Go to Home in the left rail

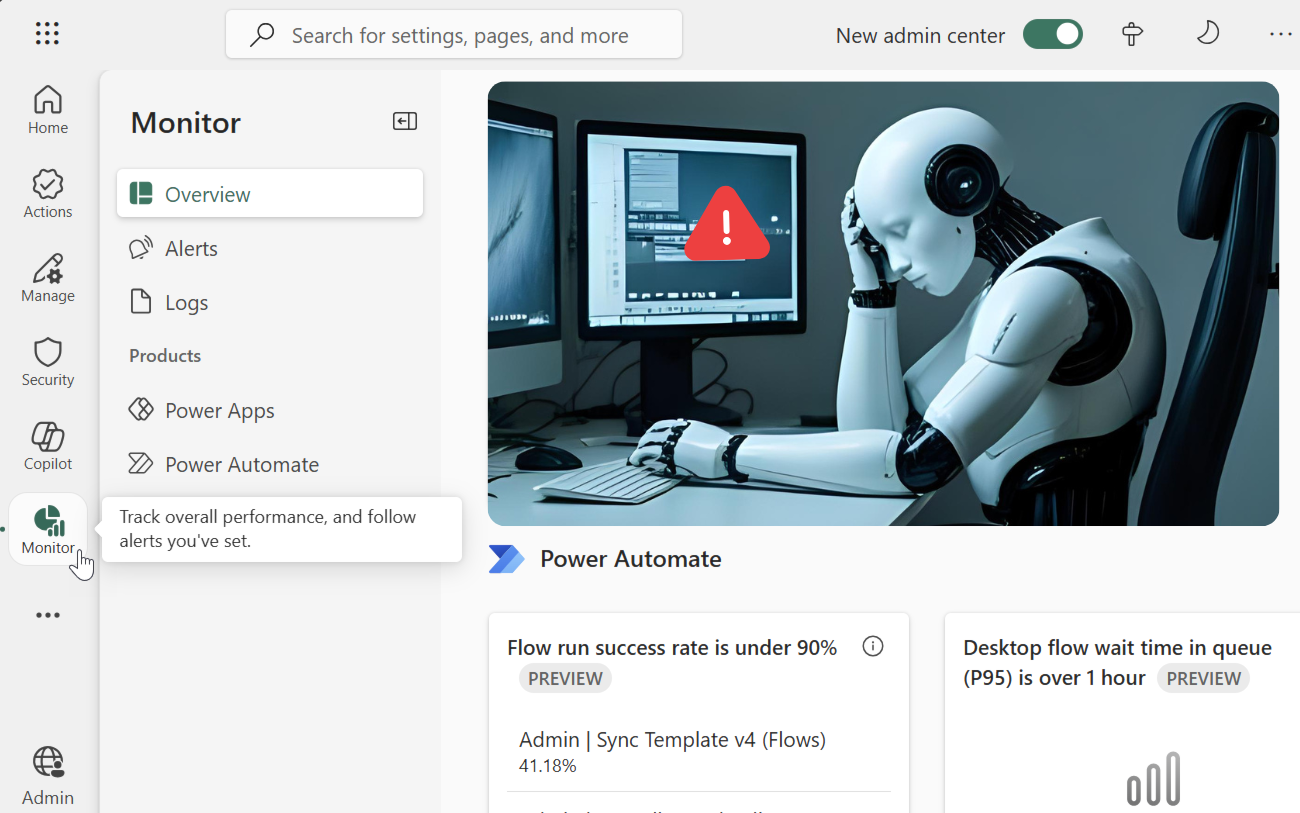(48, 110)
